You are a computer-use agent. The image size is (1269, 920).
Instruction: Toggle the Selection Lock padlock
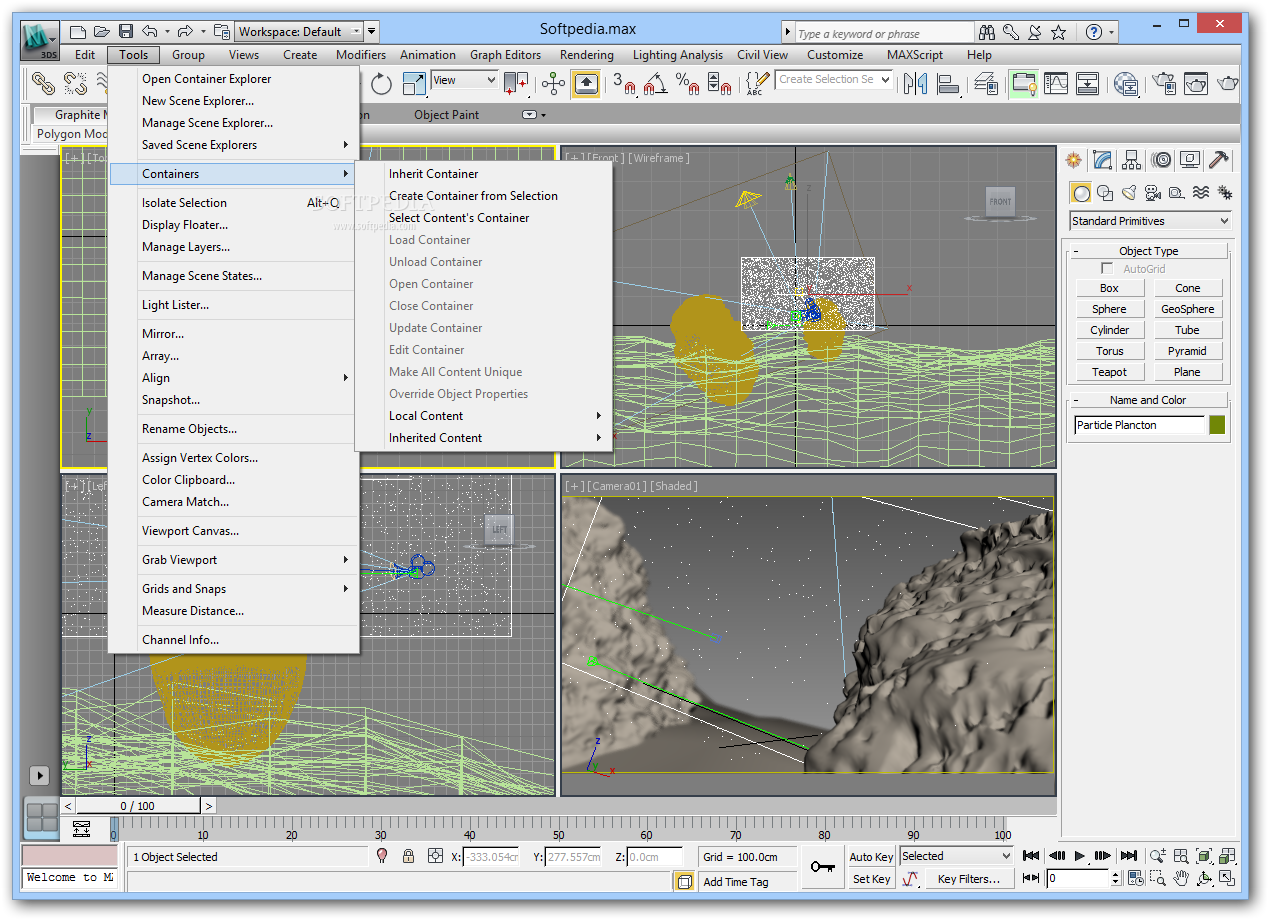[408, 856]
